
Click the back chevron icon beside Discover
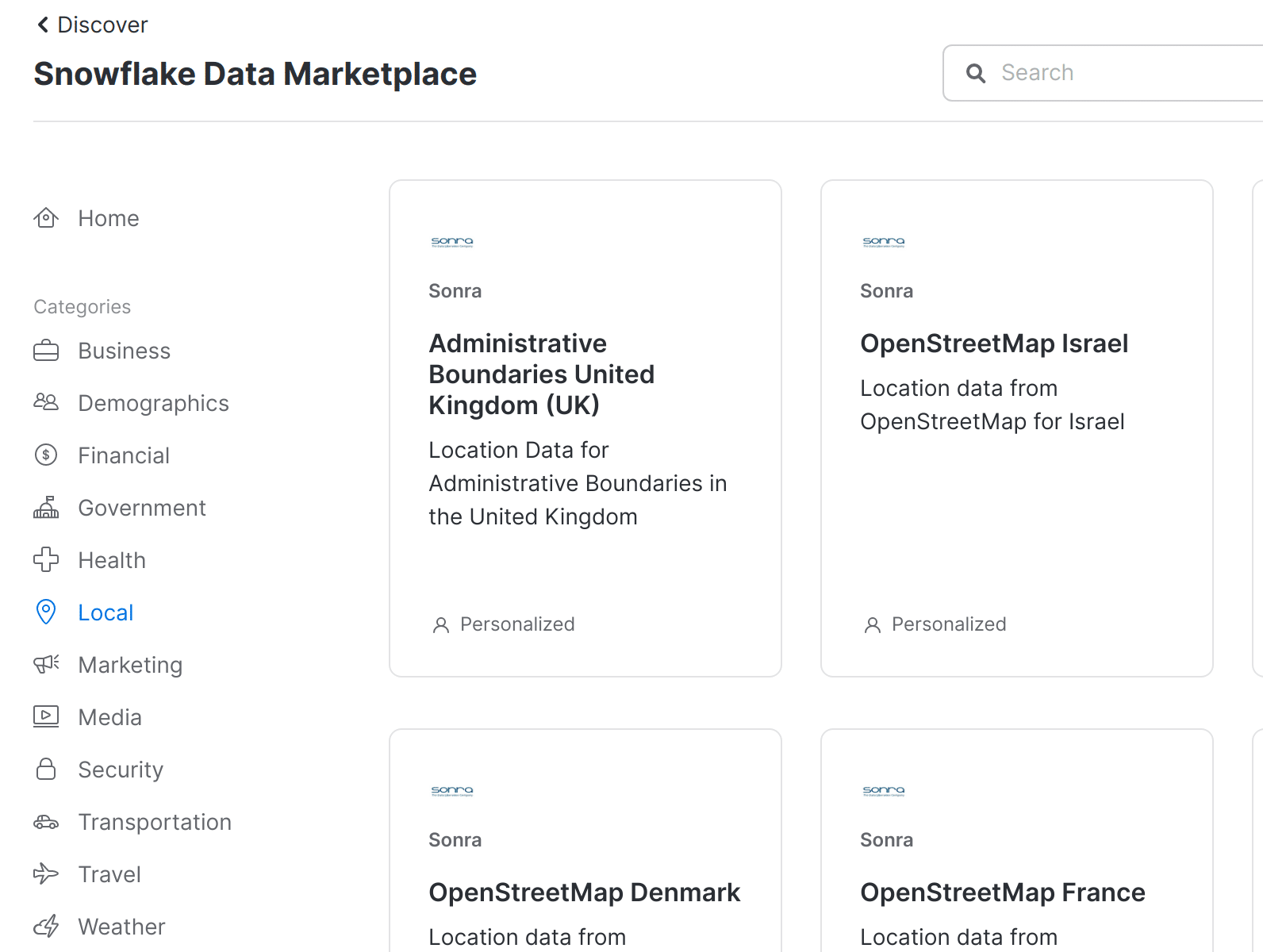pyautogui.click(x=43, y=25)
